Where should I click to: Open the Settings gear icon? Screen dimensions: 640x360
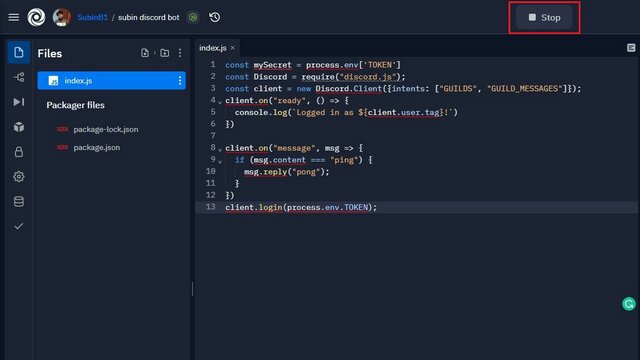coord(19,177)
